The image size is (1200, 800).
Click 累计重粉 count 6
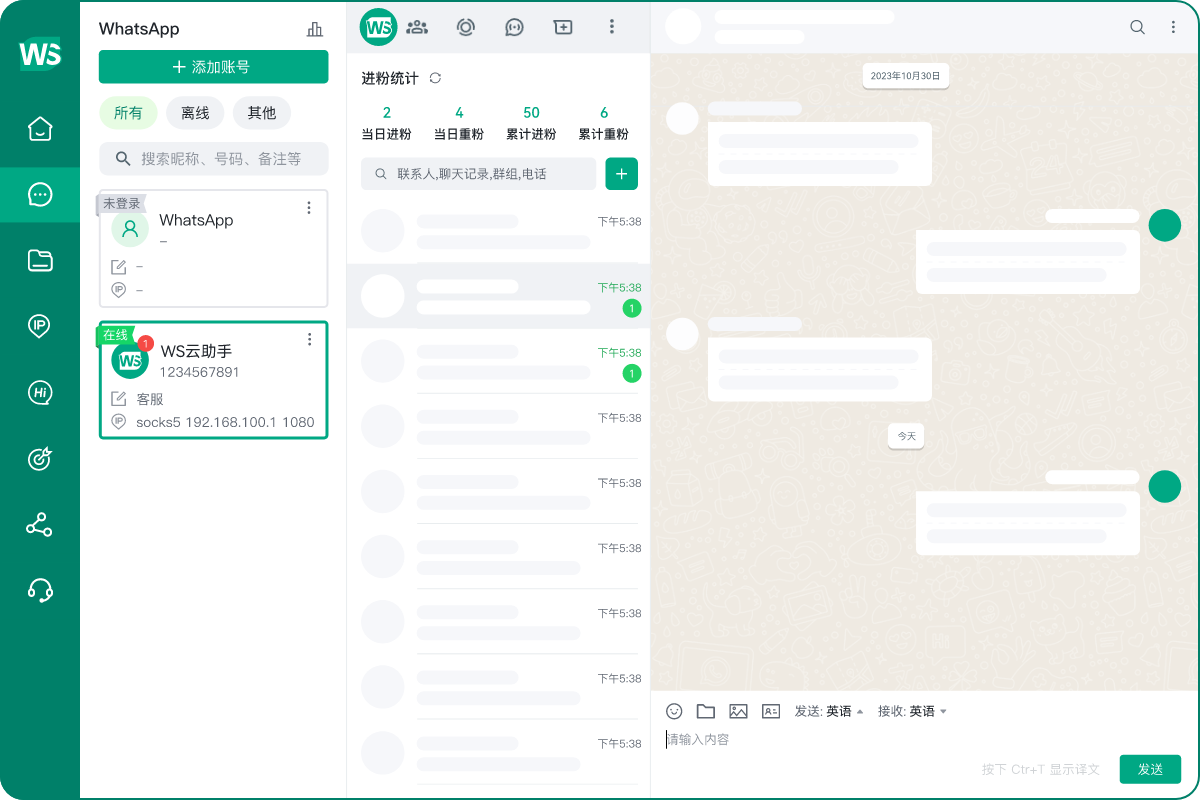(604, 113)
